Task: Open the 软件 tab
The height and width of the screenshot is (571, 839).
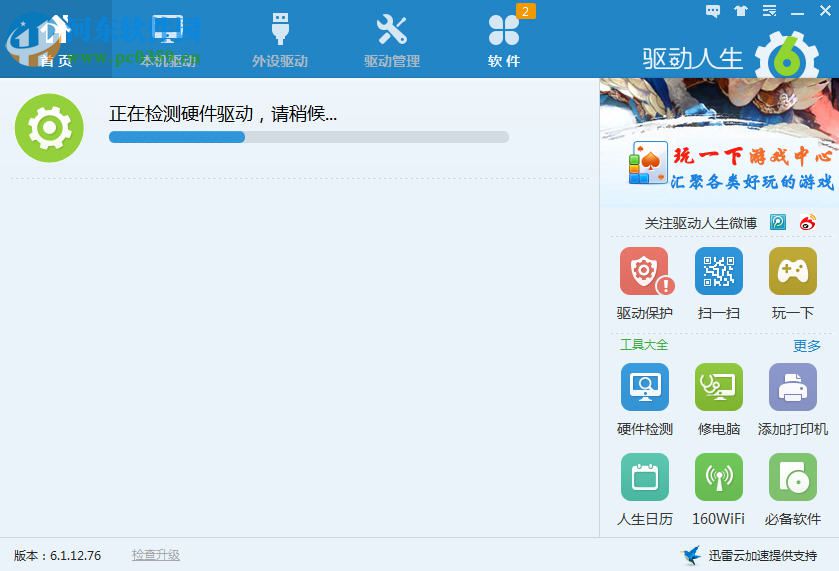Action: click(x=504, y=39)
